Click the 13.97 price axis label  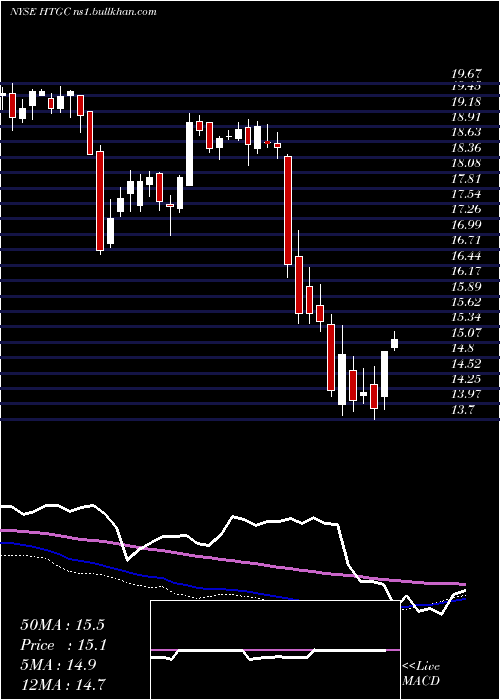466,394
